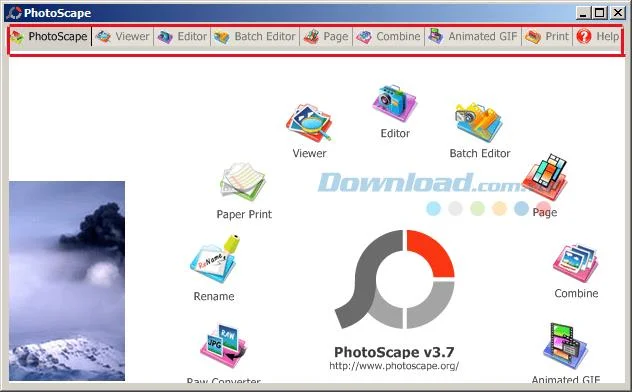Maximize the PhotoScape window
Image resolution: width=632 pixels, height=392 pixels.
point(599,13)
